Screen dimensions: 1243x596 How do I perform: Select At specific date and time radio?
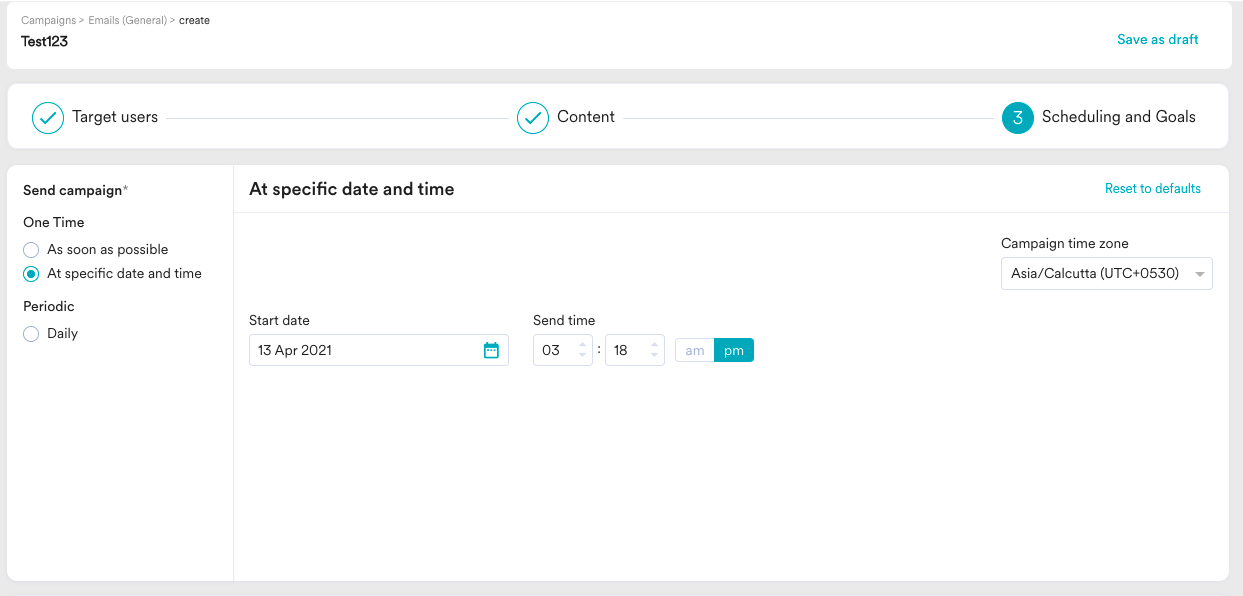pos(31,274)
